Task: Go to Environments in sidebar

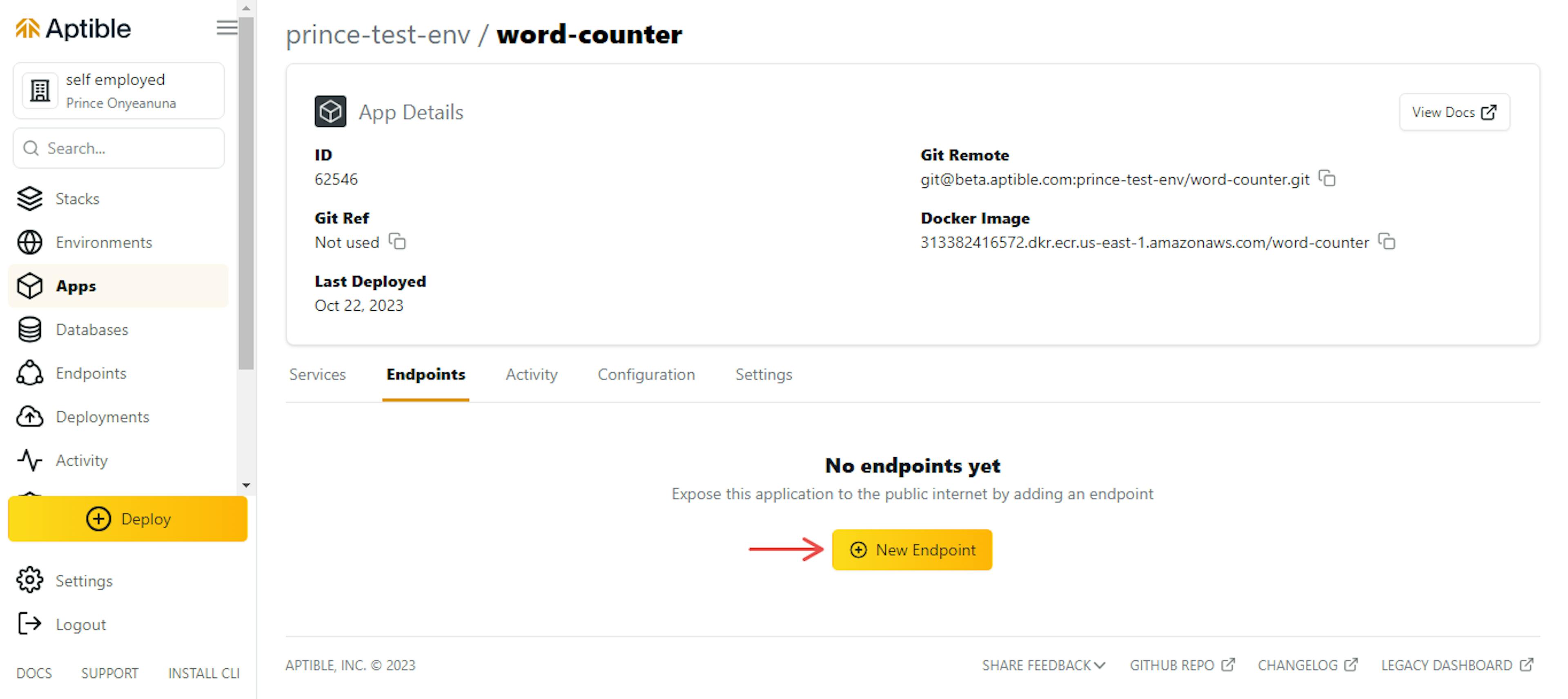Action: (x=103, y=243)
